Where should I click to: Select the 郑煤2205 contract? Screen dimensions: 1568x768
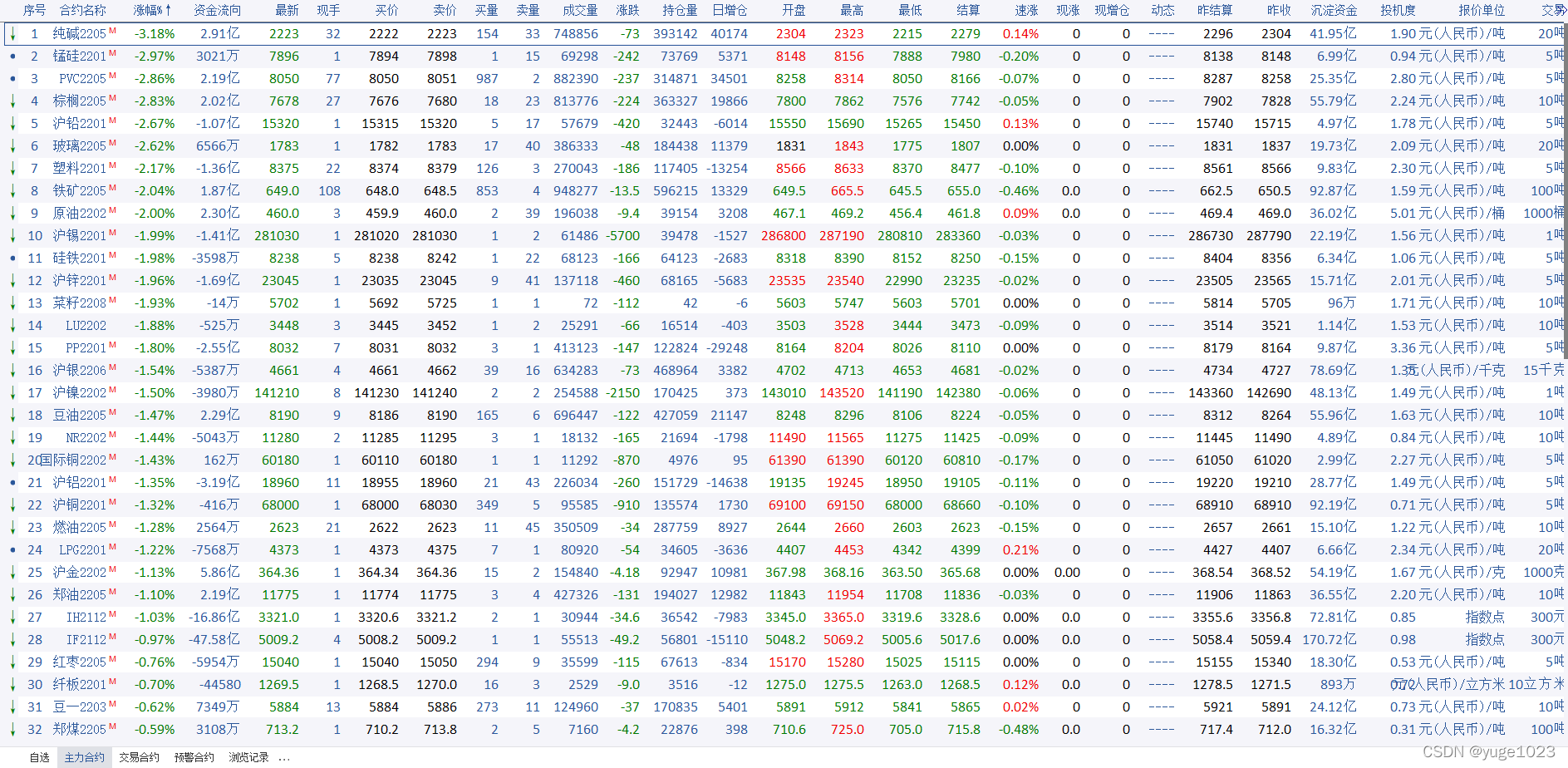[80, 729]
